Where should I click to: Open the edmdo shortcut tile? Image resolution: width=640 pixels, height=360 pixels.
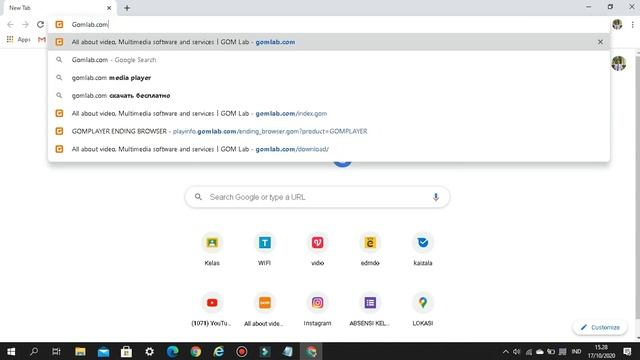click(370, 249)
